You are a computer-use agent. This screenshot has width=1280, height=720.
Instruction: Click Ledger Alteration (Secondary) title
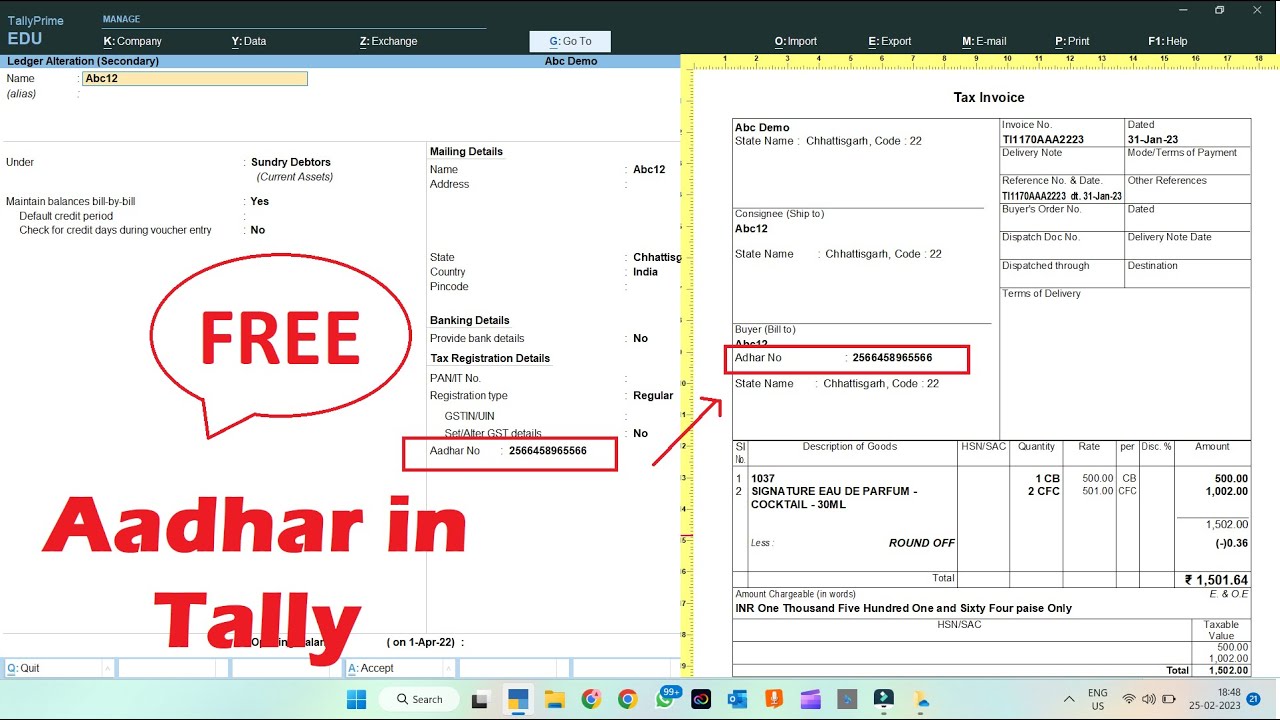(x=82, y=61)
